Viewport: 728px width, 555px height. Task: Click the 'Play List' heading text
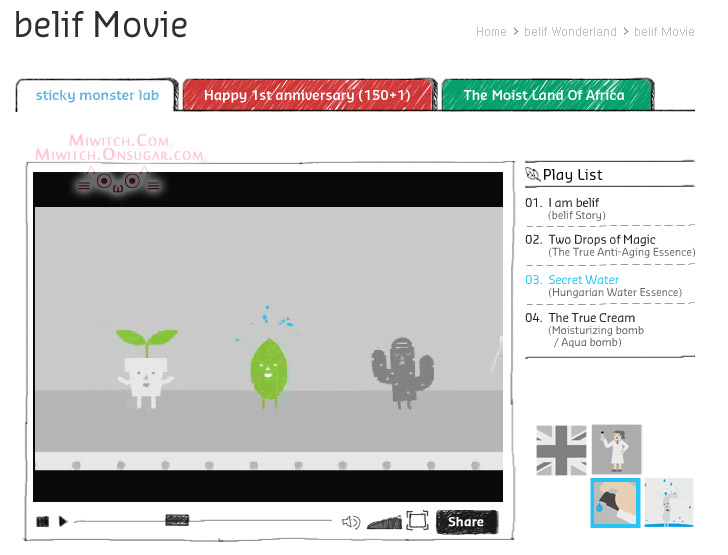[x=572, y=175]
